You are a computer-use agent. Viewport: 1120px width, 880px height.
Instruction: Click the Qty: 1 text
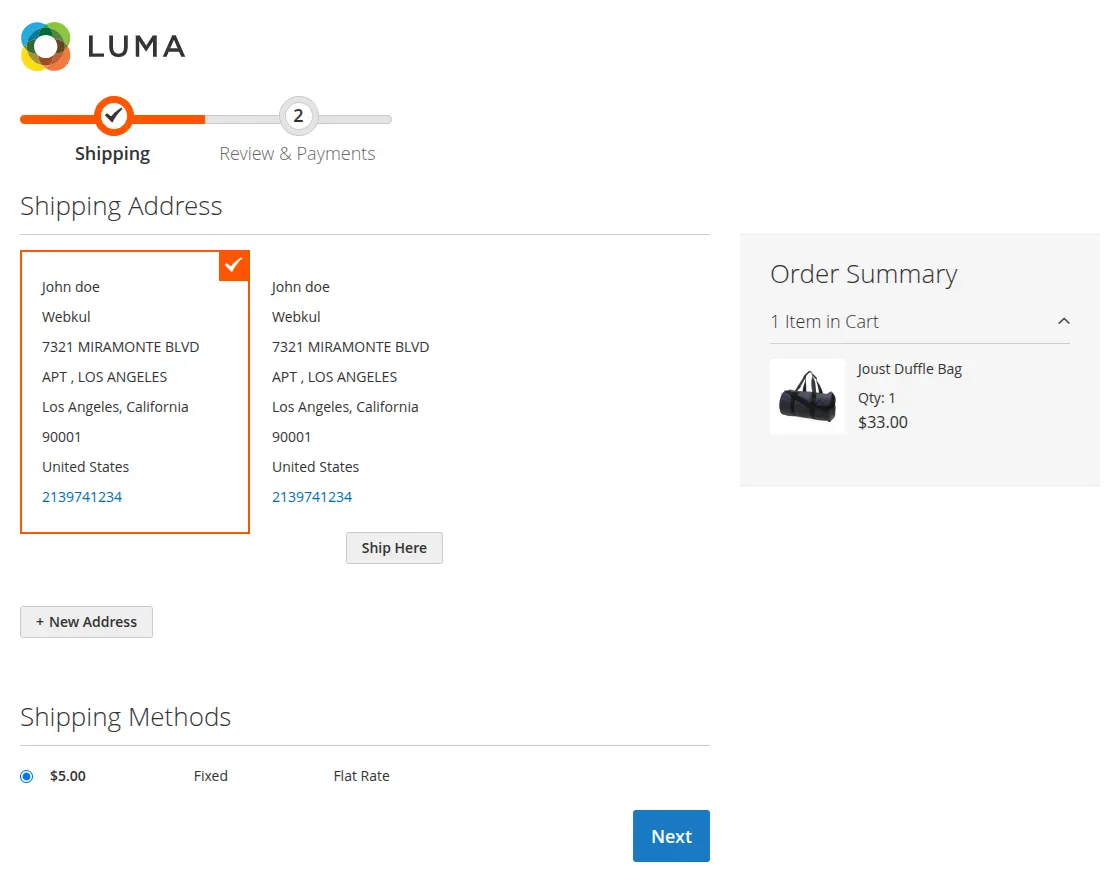876,399
